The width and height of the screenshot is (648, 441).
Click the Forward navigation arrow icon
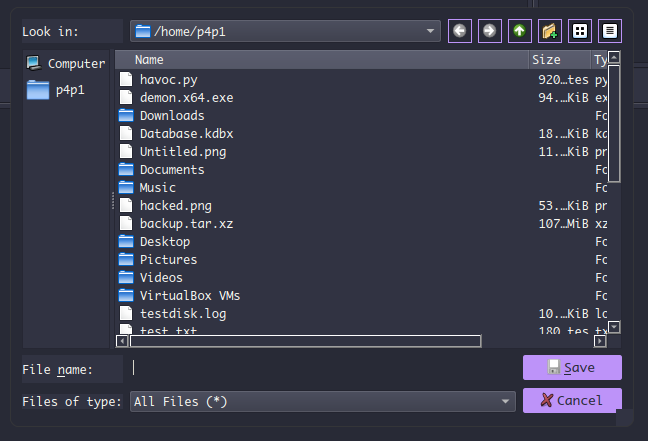coord(489,31)
